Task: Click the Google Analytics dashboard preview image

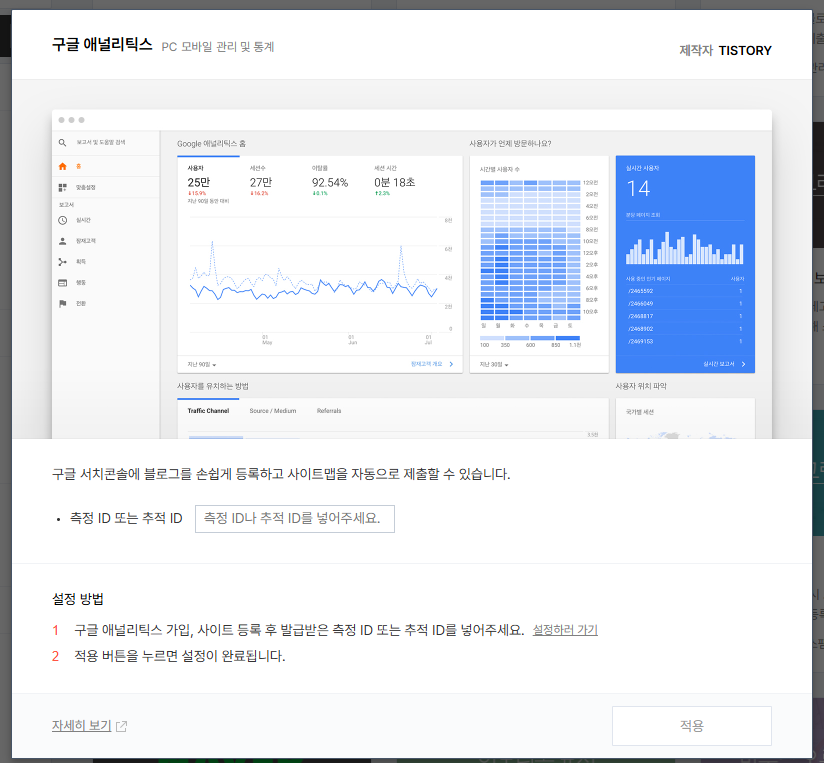Action: click(411, 274)
